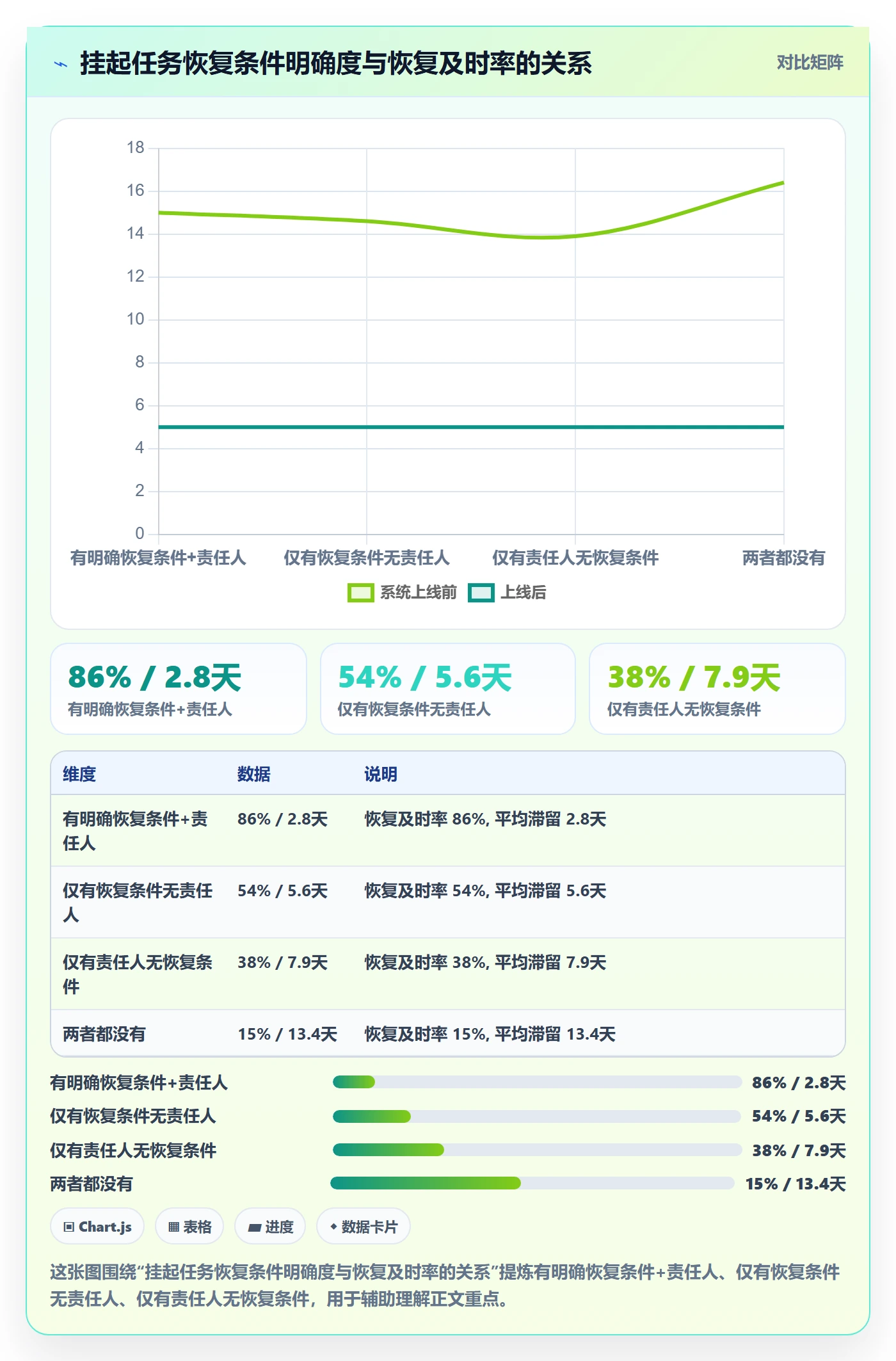Click the 86% / 2.8天 progress value

[x=799, y=1083]
